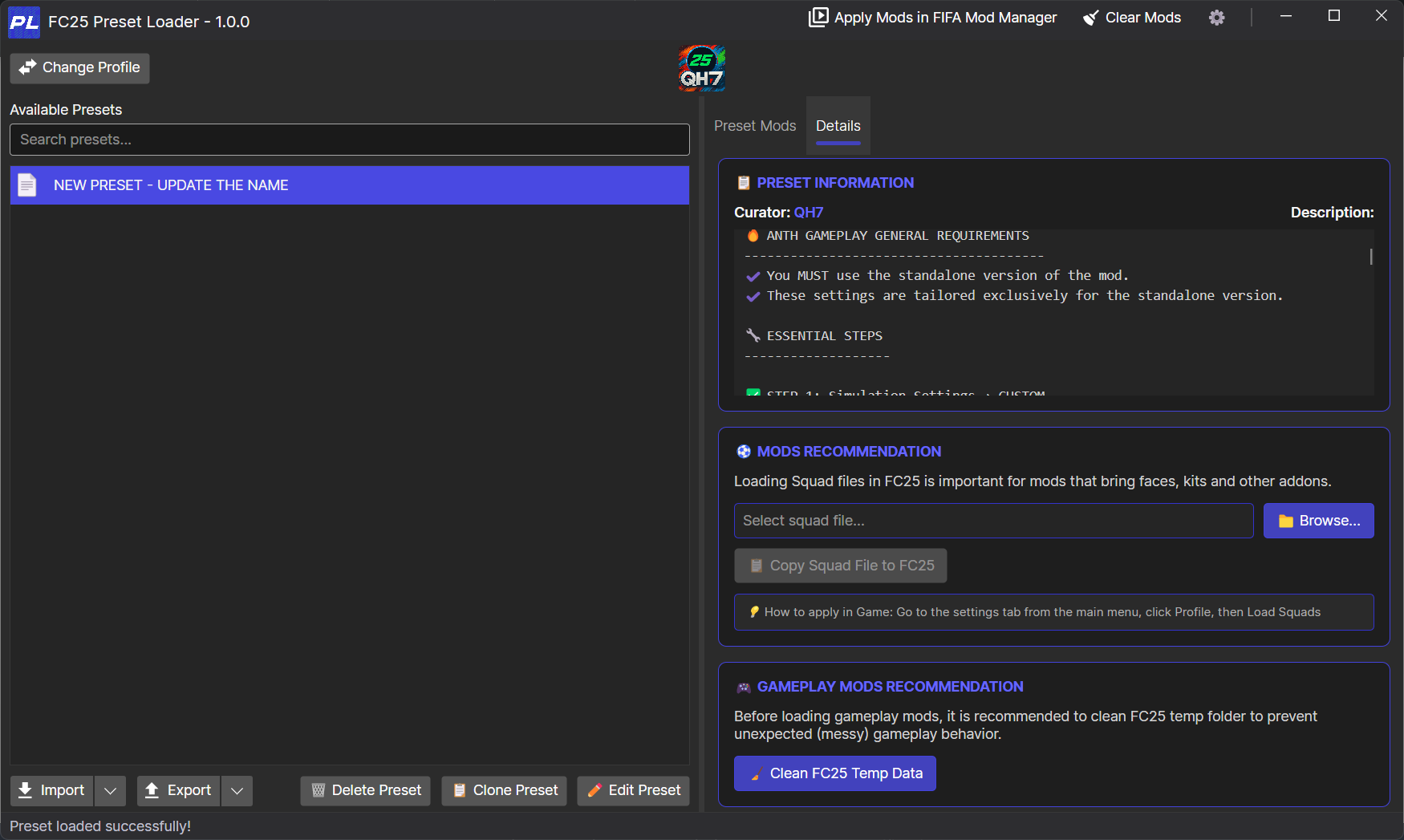
Task: Focus the Search presets field
Action: click(350, 140)
